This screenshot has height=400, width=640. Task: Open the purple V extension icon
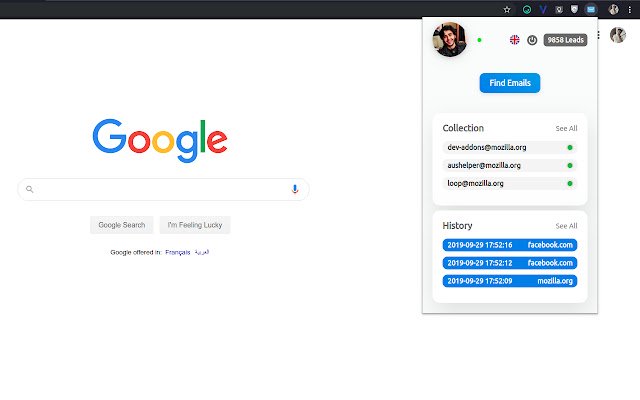point(543,9)
